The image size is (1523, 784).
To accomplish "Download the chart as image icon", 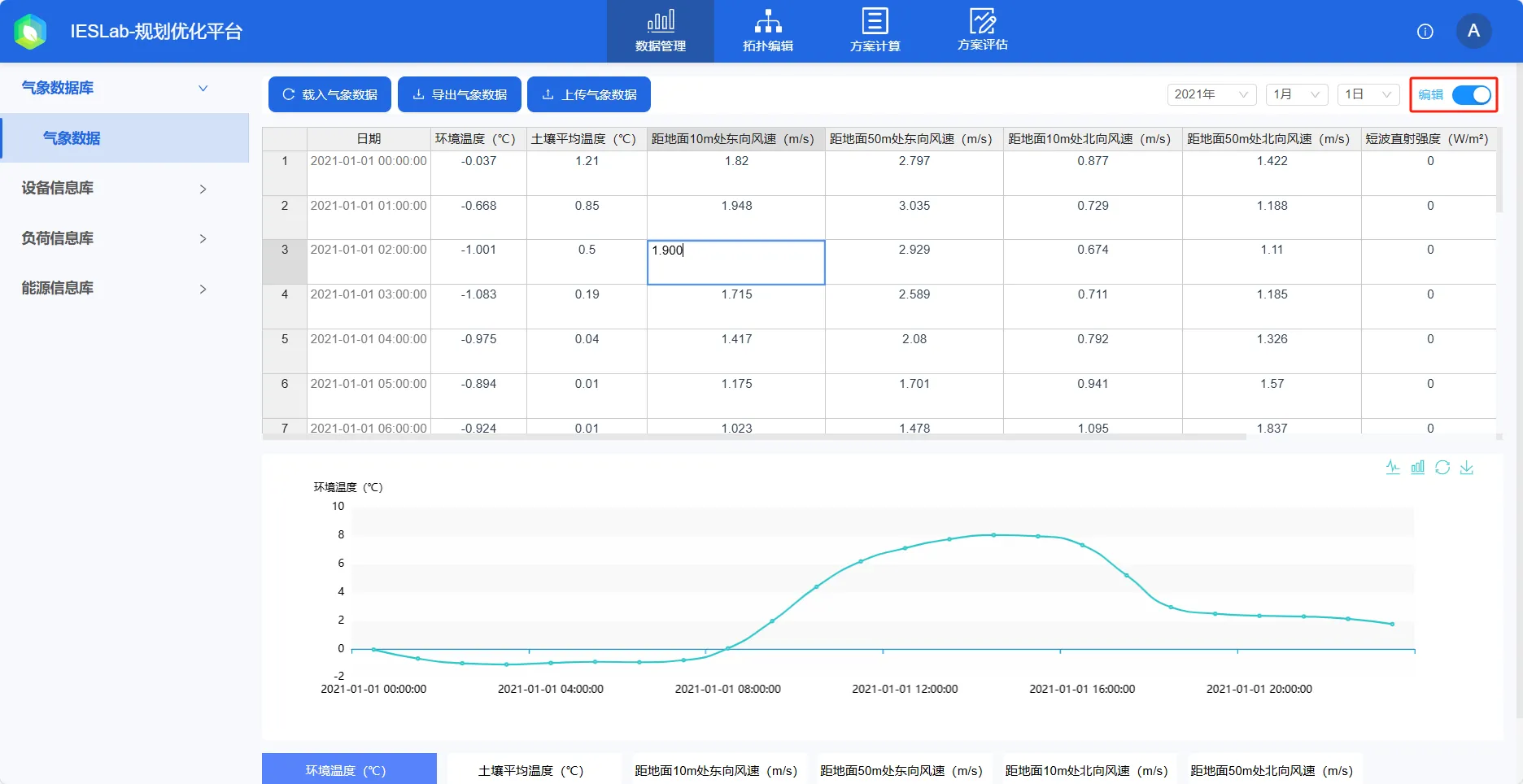I will point(1467,468).
